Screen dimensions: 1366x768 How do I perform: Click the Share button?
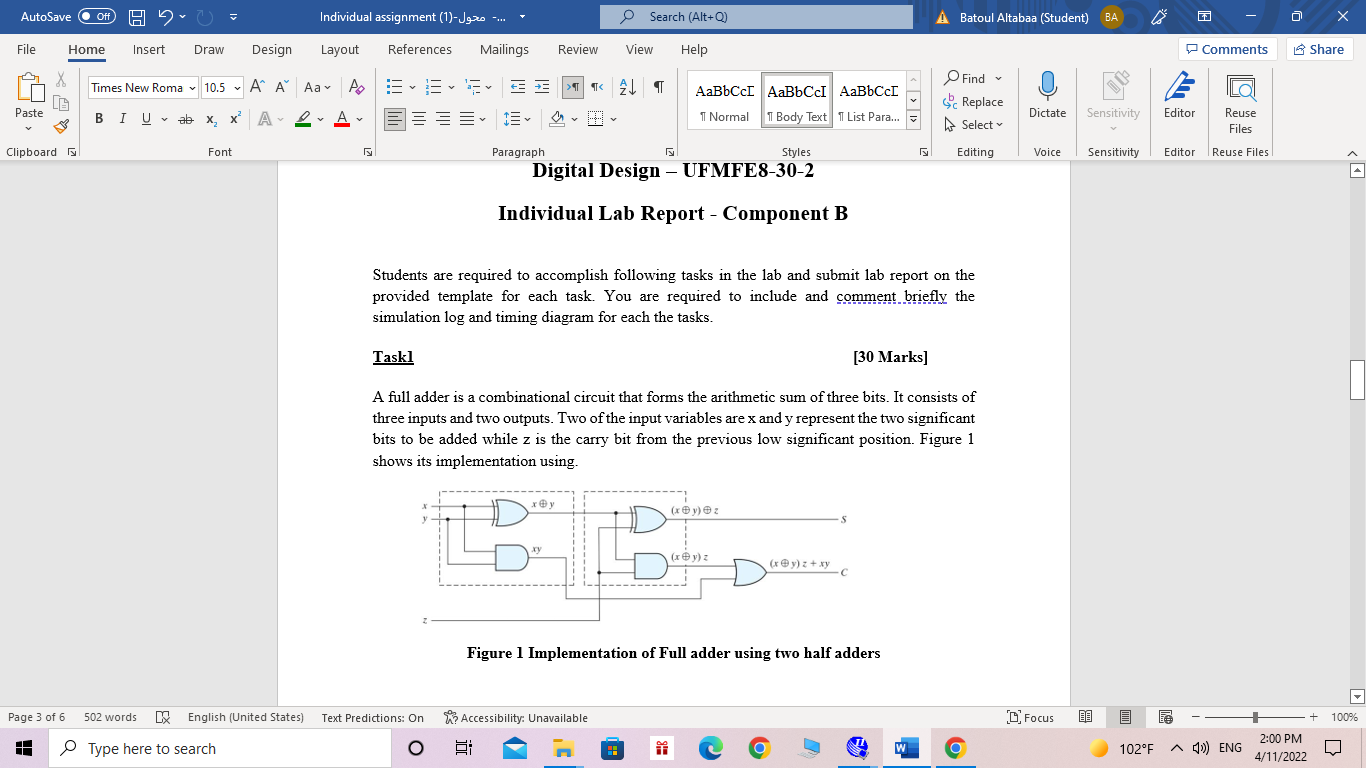click(1319, 49)
